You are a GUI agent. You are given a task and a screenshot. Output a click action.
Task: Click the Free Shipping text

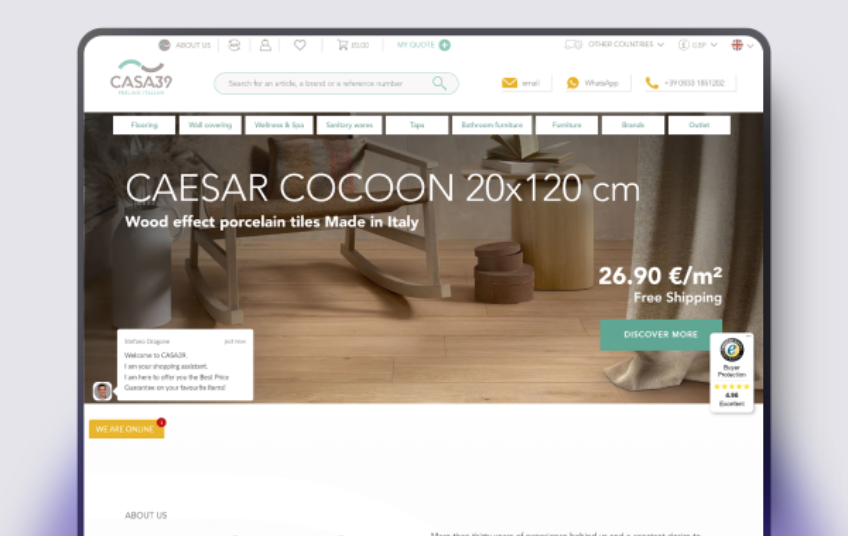click(678, 297)
